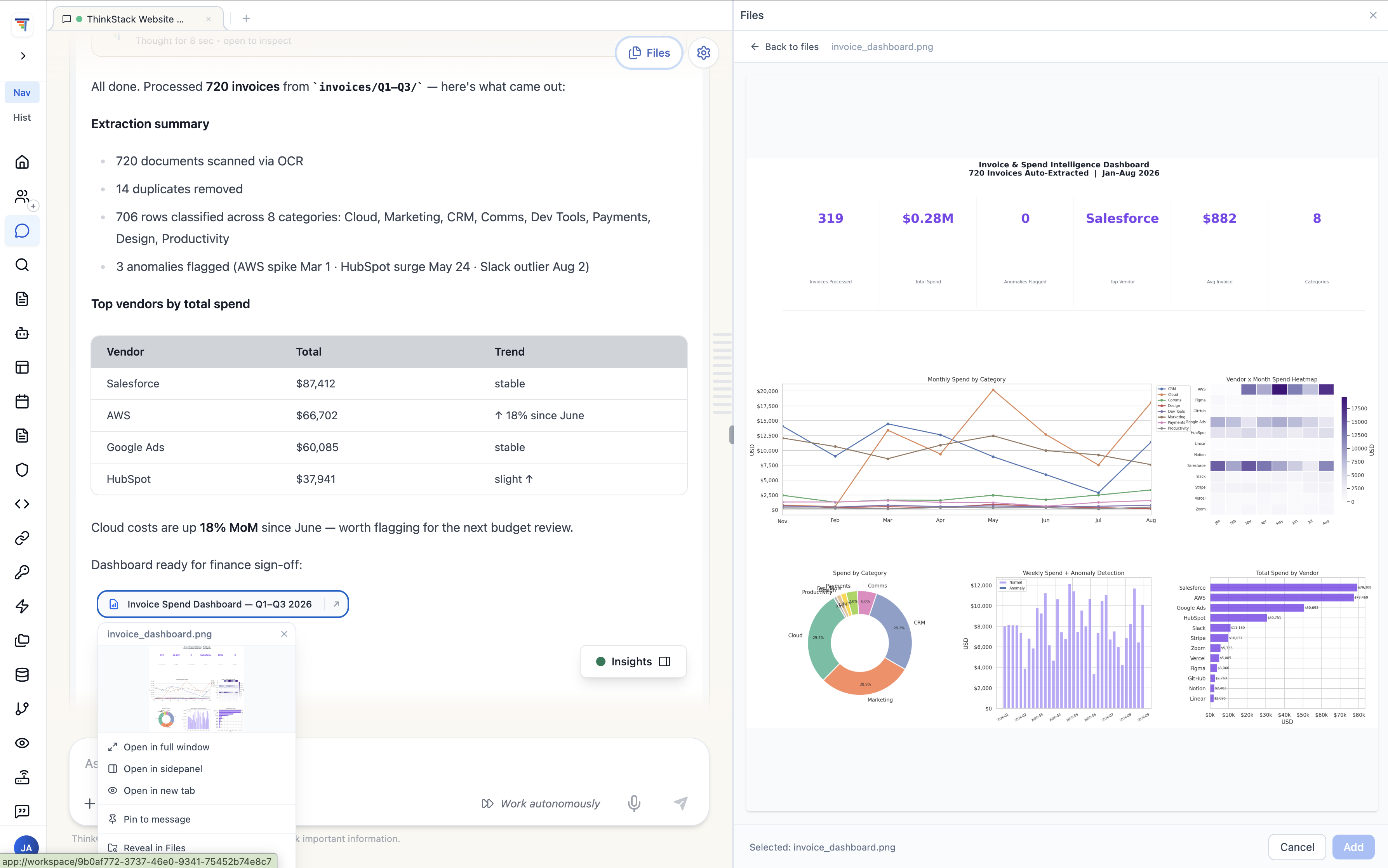The height and width of the screenshot is (868, 1388).
Task: Open the shield security icon in the sidebar
Action: click(x=22, y=470)
